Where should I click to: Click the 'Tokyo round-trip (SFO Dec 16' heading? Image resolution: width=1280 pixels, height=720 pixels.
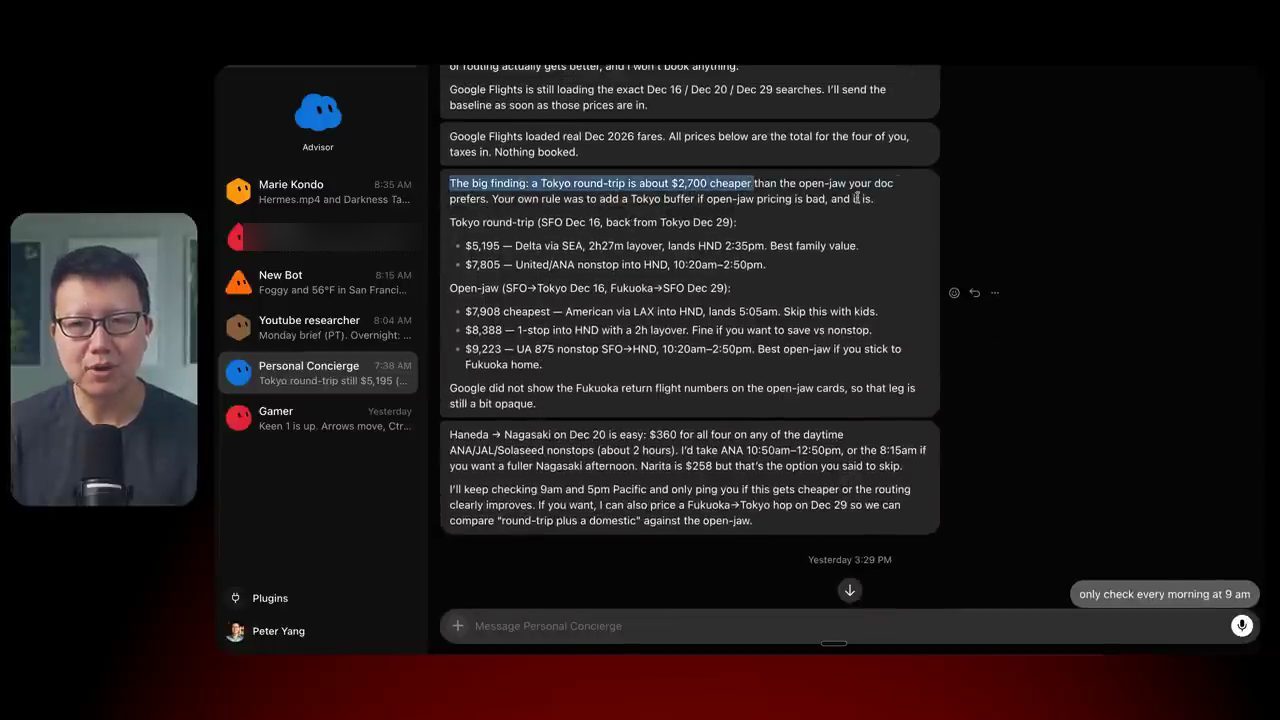coord(593,222)
